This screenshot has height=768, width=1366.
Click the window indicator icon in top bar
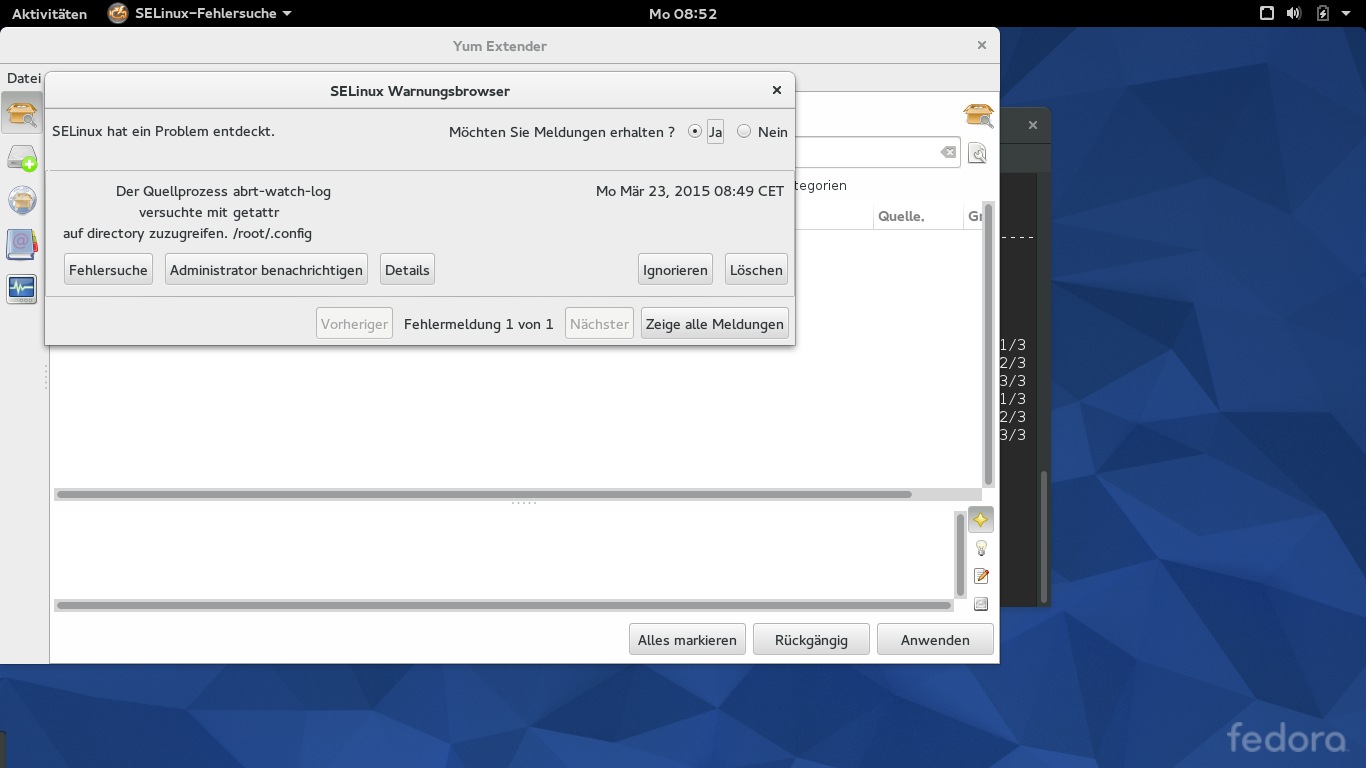[x=1266, y=13]
